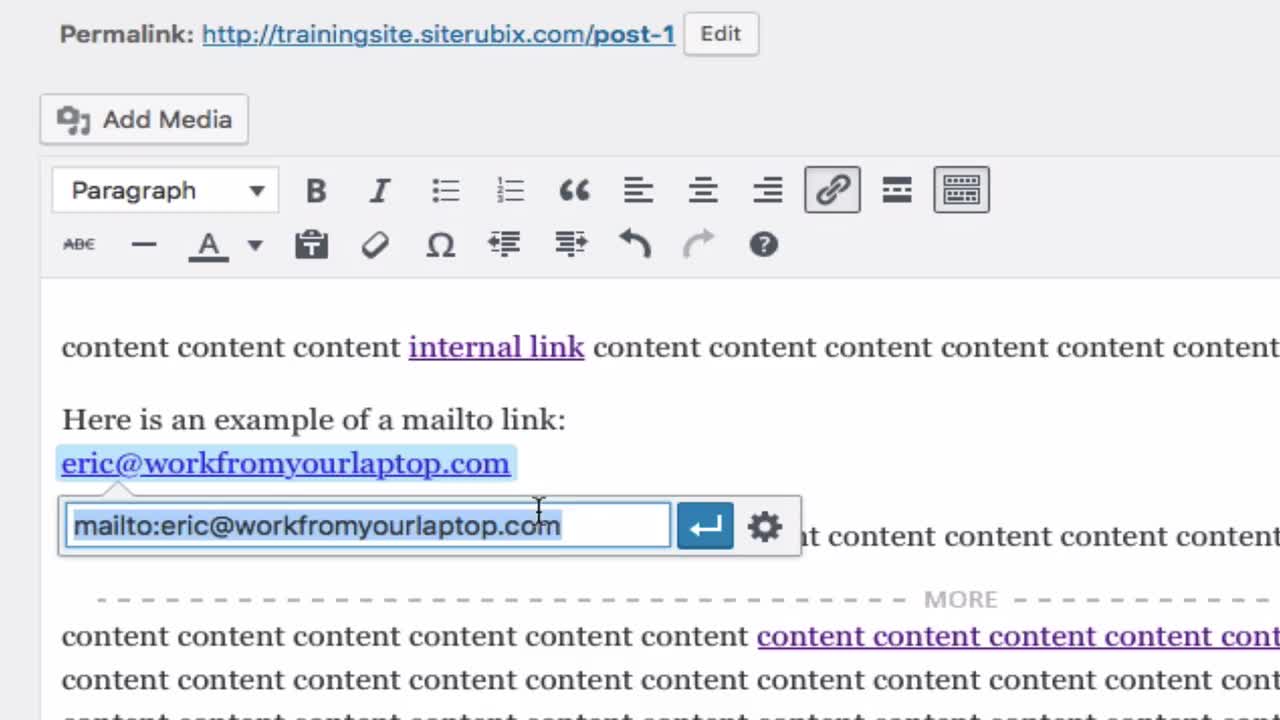Click the Add Media button

point(143,119)
